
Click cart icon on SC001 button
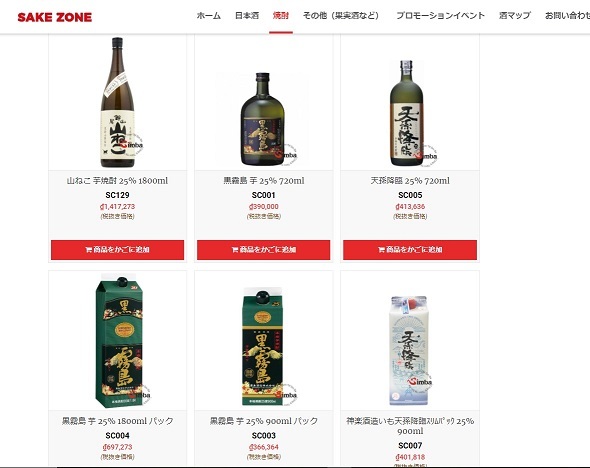(235, 250)
